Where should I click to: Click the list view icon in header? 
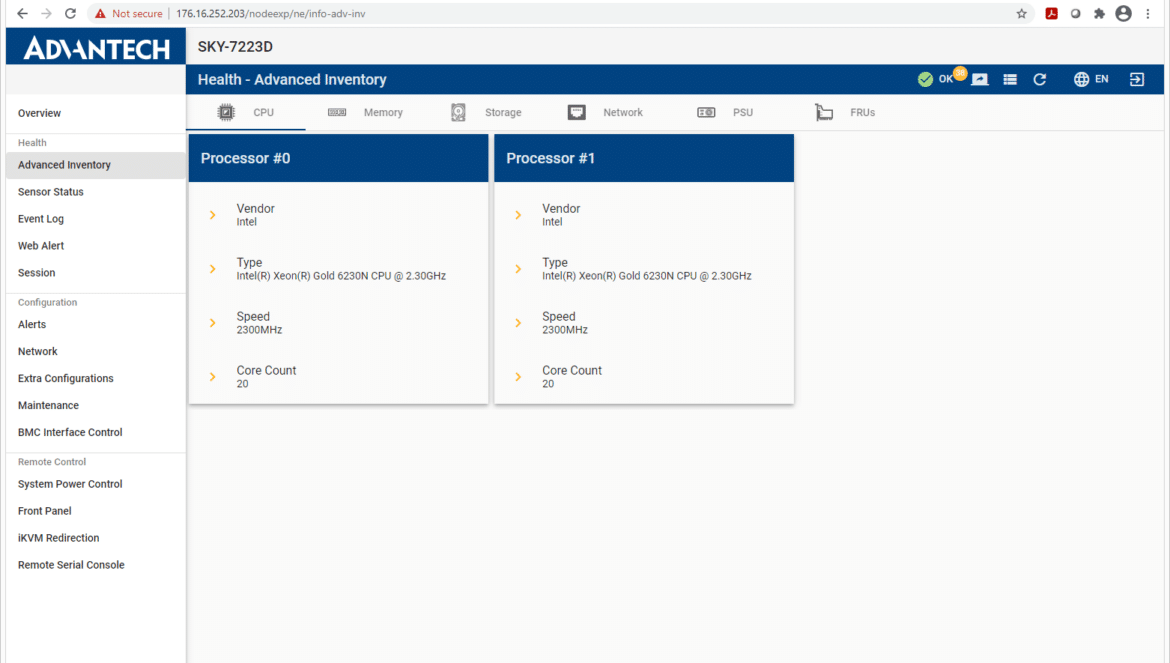click(x=1010, y=79)
